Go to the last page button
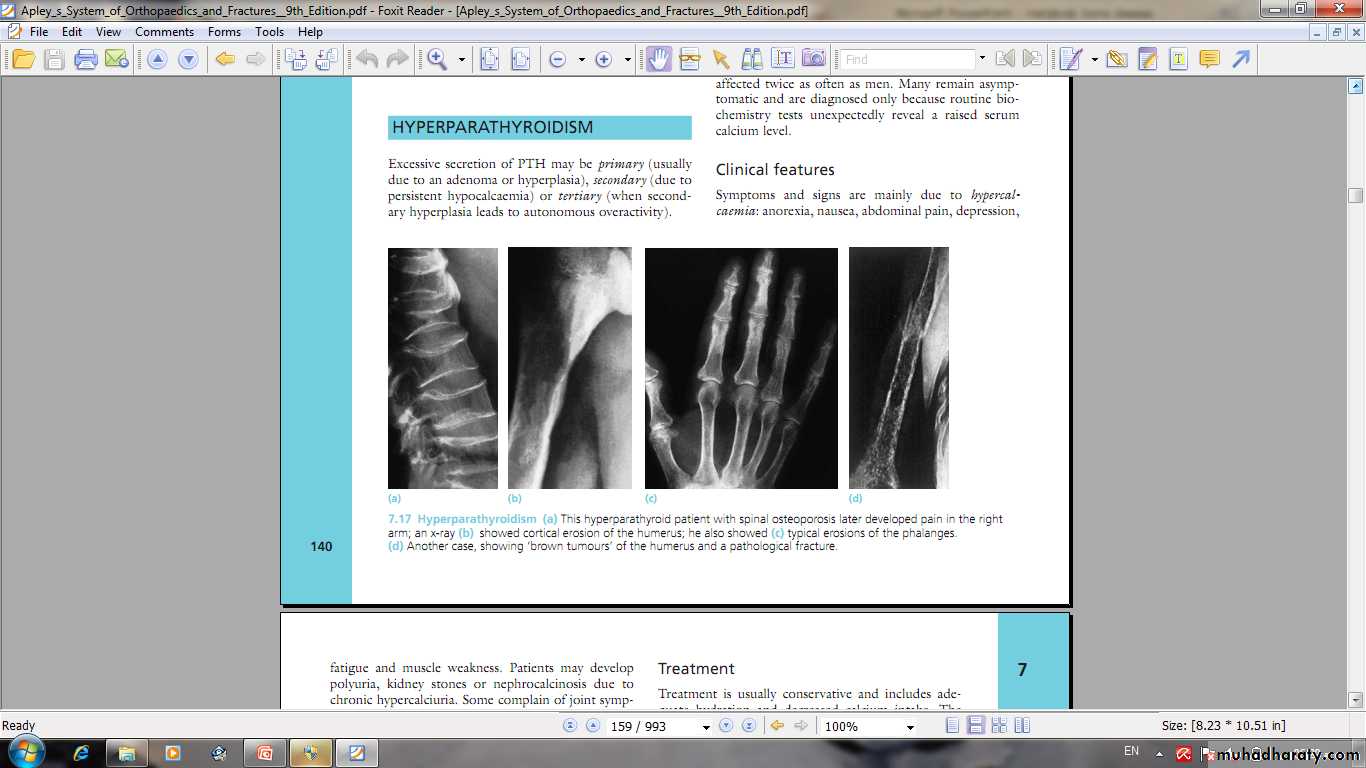Viewport: 1366px width, 768px height. (x=748, y=726)
